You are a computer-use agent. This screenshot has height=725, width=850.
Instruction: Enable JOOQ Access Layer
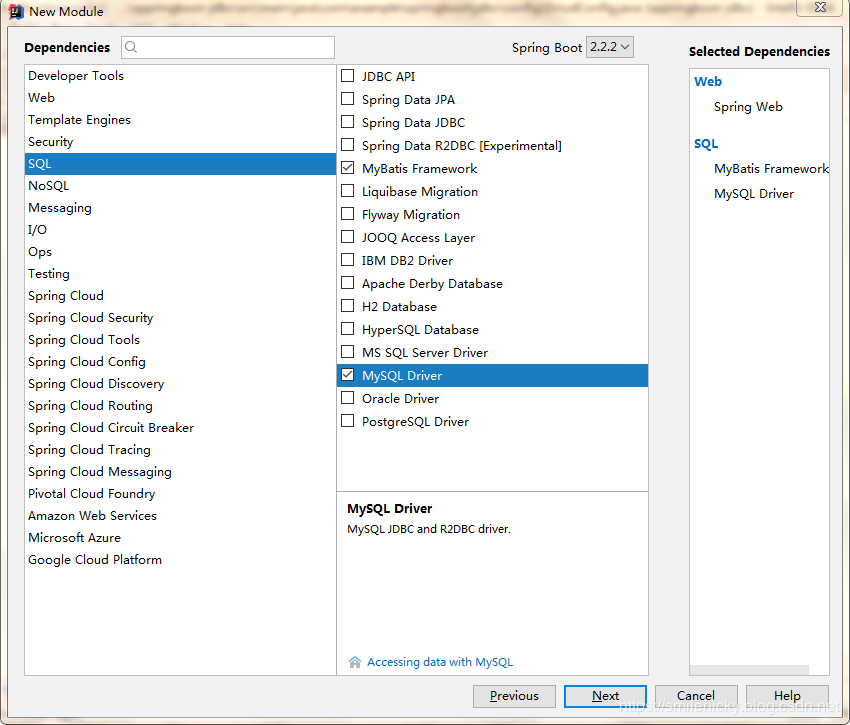[x=347, y=237]
